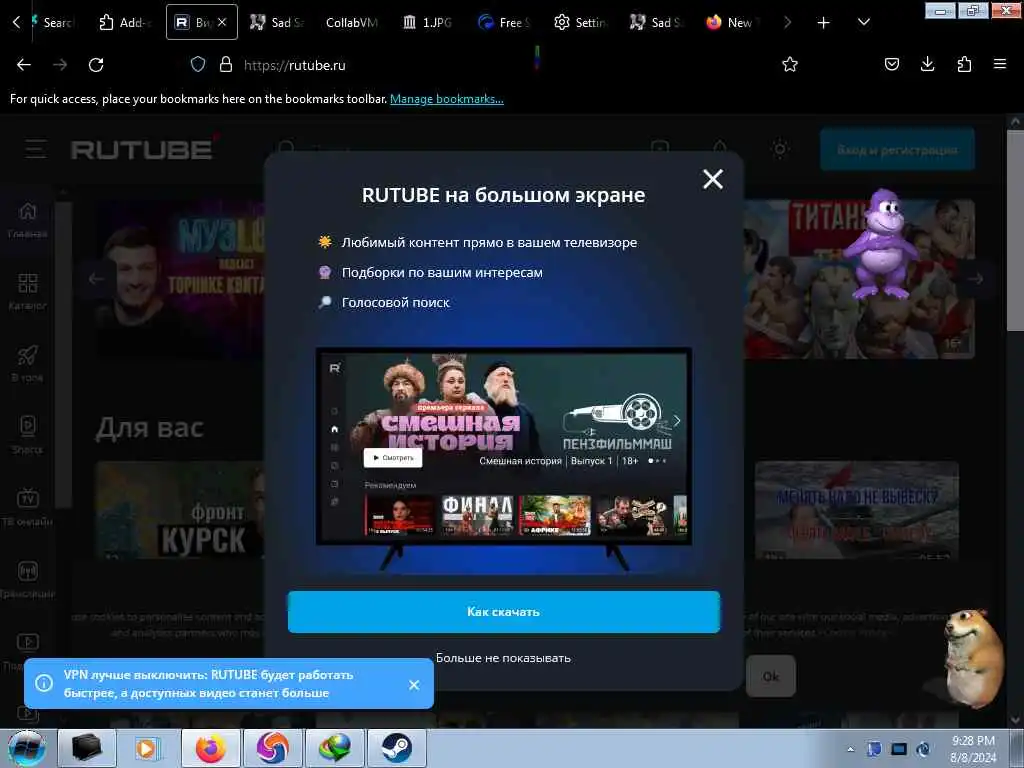Reload the page with refresh icon

click(96, 65)
